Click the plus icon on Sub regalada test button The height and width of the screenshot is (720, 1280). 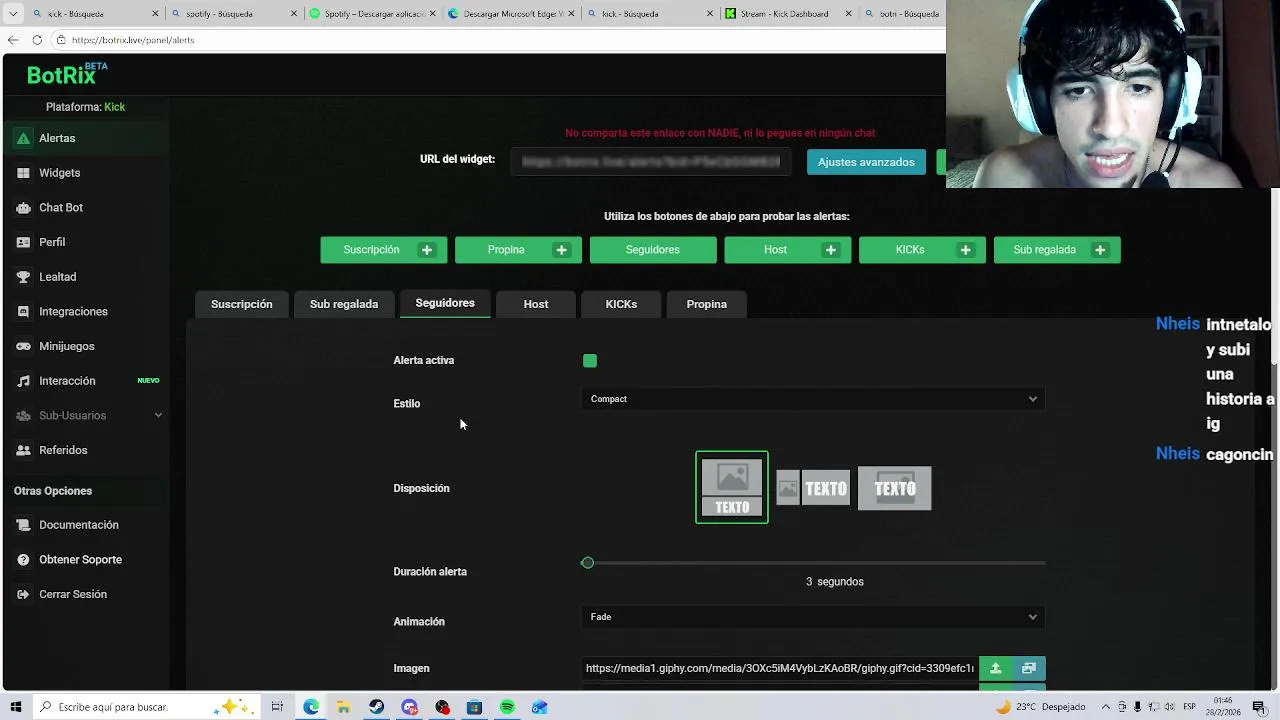point(1100,250)
